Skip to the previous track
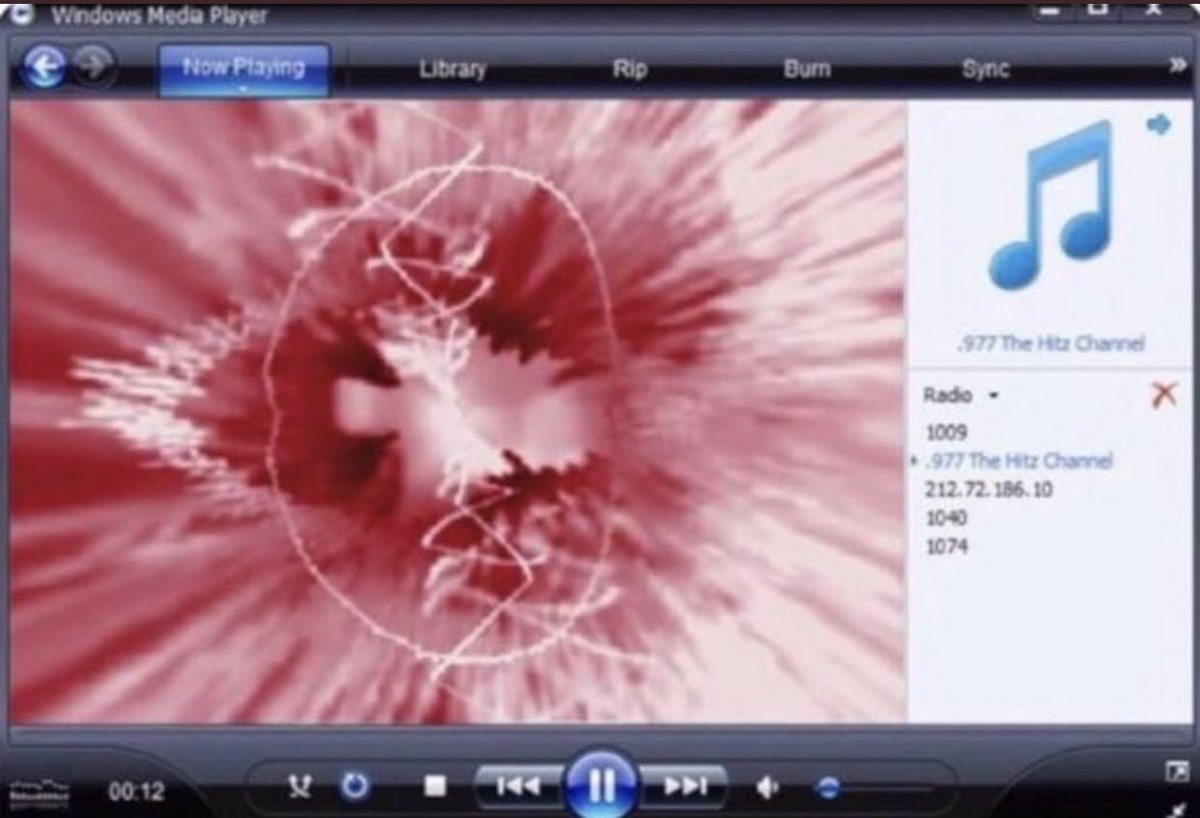This screenshot has width=1200, height=818. 519,786
